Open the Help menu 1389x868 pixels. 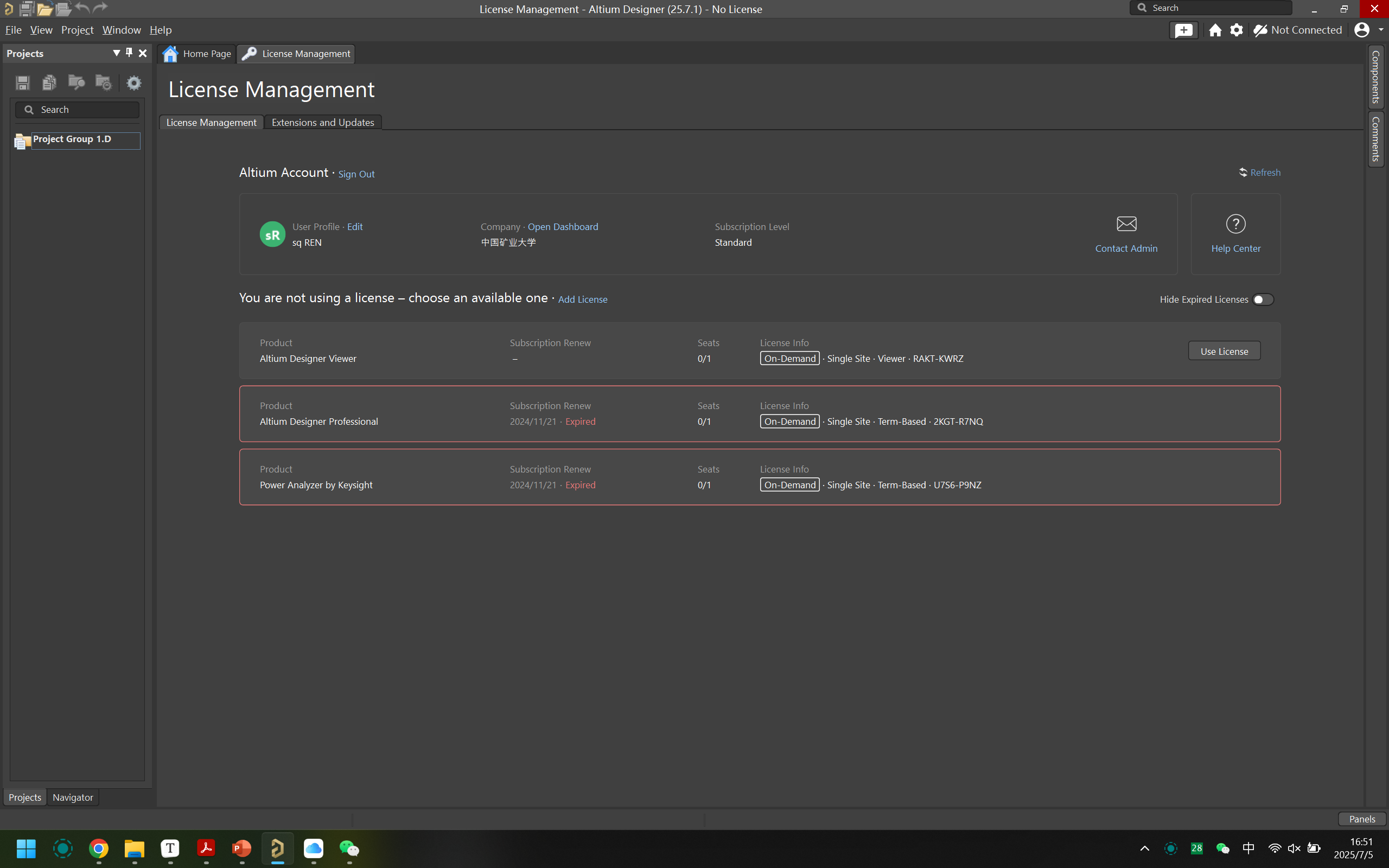[161, 30]
